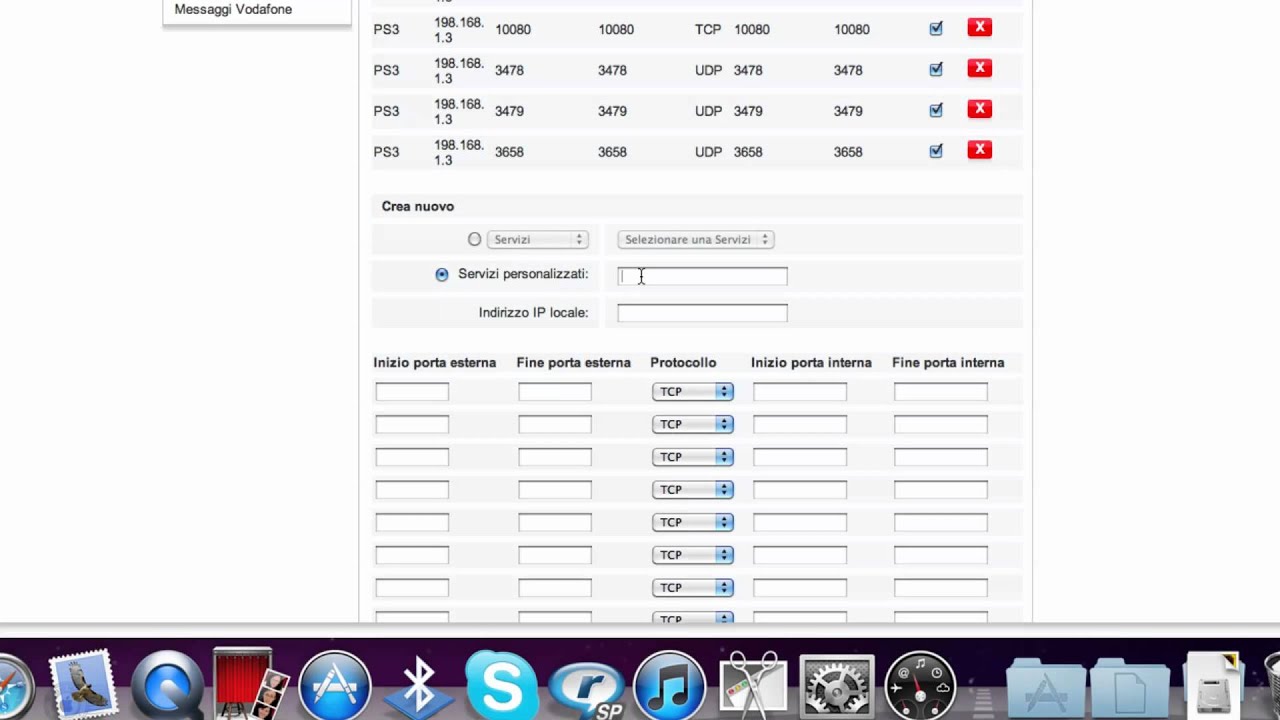The image size is (1280, 720).
Task: Toggle checkbox for PS3 3479 rule
Action: tap(936, 111)
